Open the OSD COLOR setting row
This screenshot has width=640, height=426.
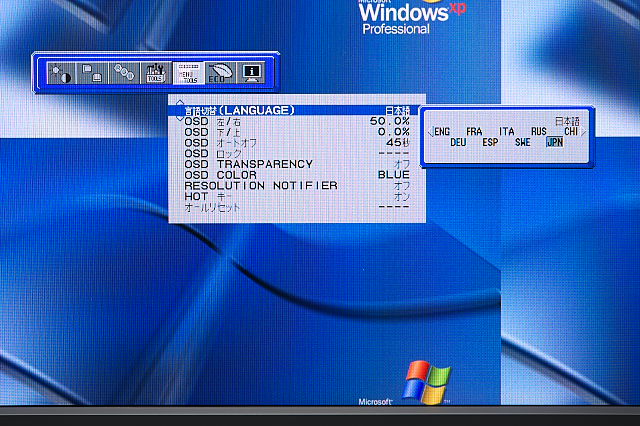297,175
